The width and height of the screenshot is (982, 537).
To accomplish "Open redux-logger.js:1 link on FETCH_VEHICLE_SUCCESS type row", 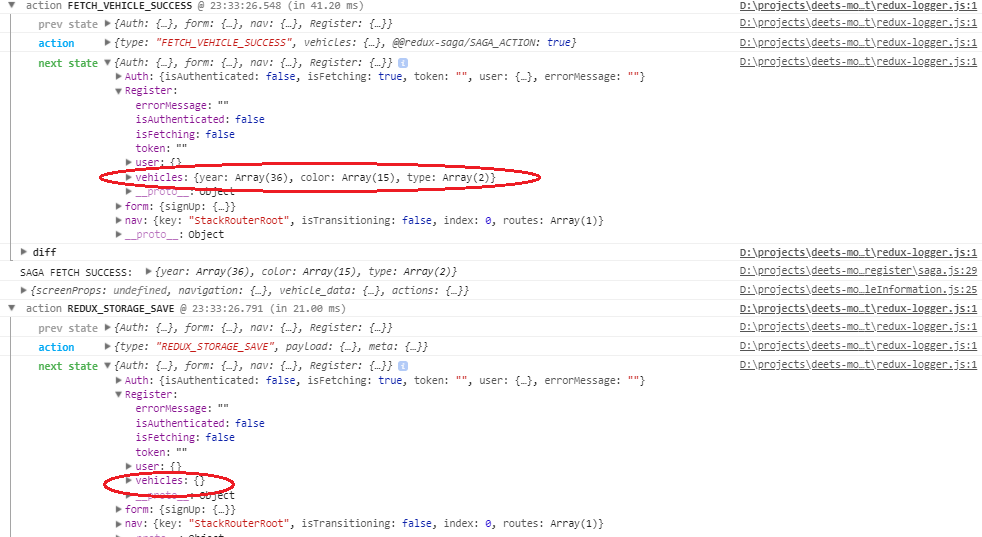I will click(858, 43).
